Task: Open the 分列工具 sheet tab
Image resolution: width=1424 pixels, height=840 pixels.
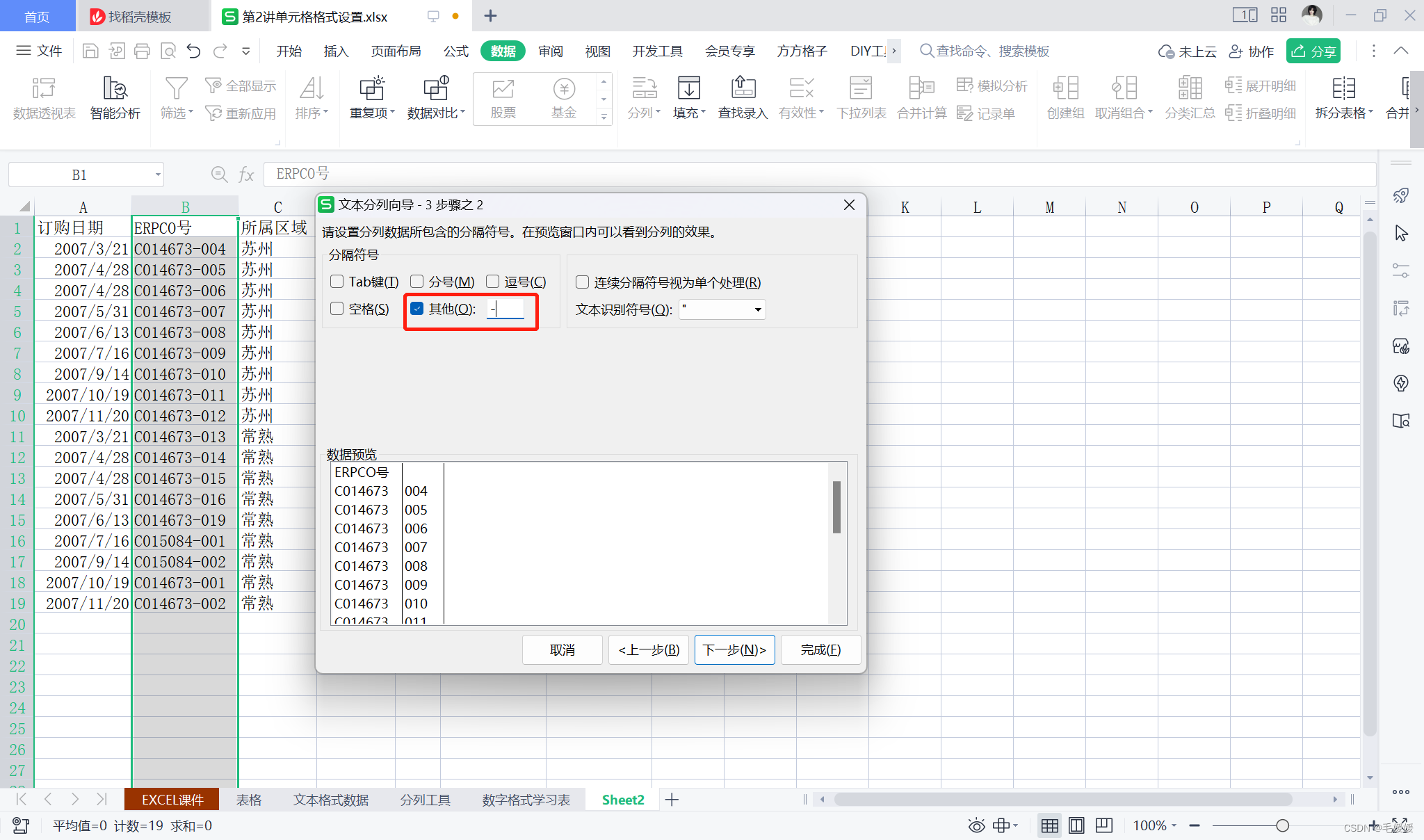Action: (425, 800)
